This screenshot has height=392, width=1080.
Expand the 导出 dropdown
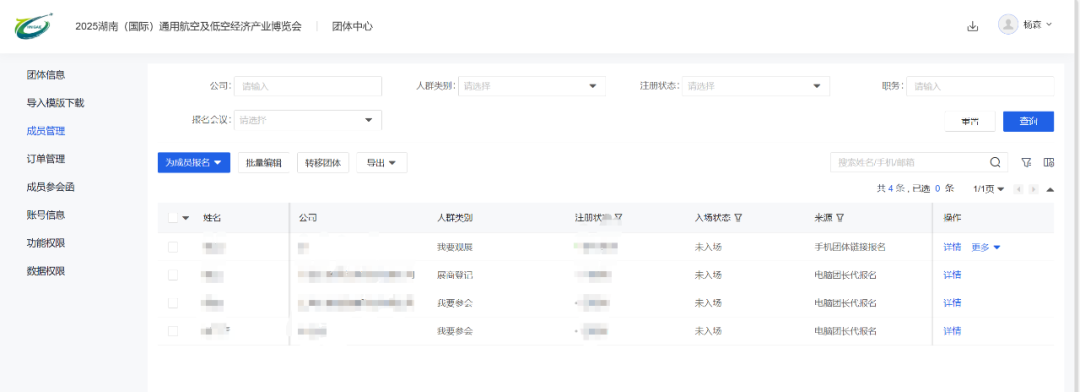coord(382,163)
